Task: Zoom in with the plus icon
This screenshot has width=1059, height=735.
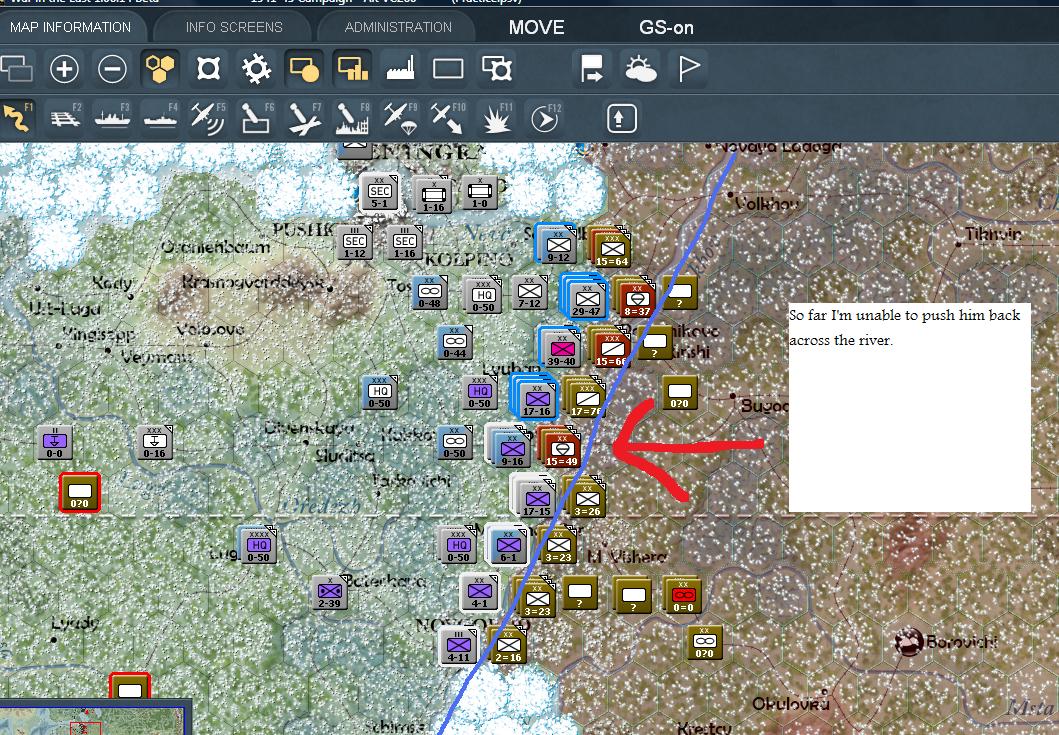Action: coord(64,68)
